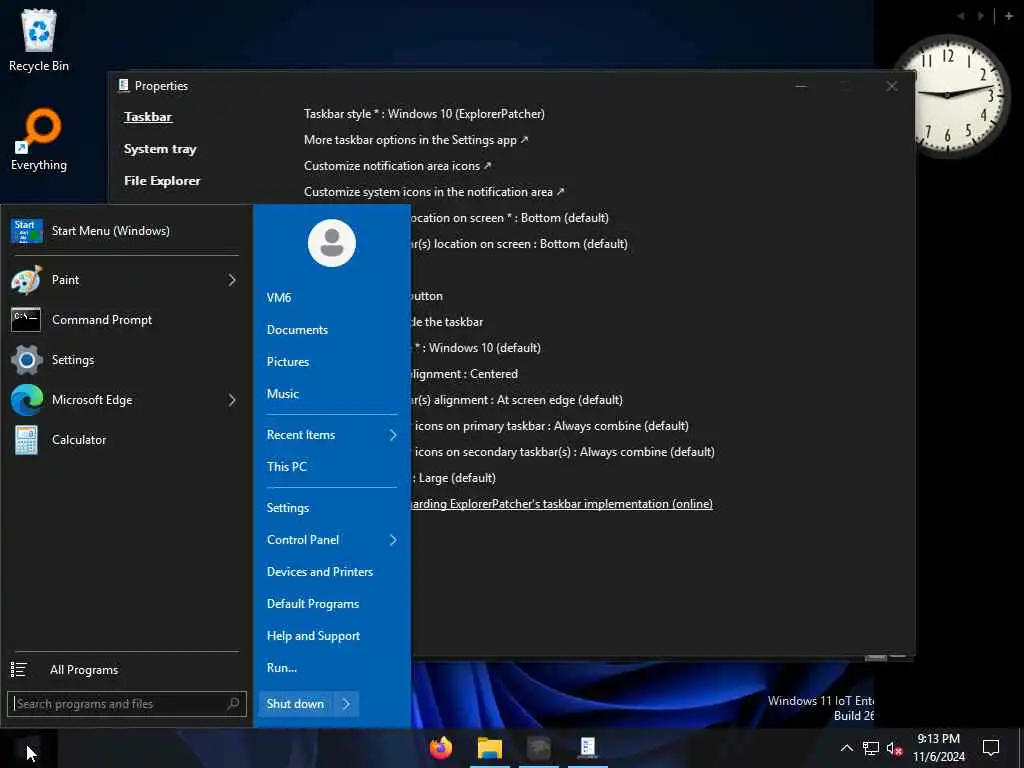
Task: Click the Properties app taskbar icon
Action: 588,747
